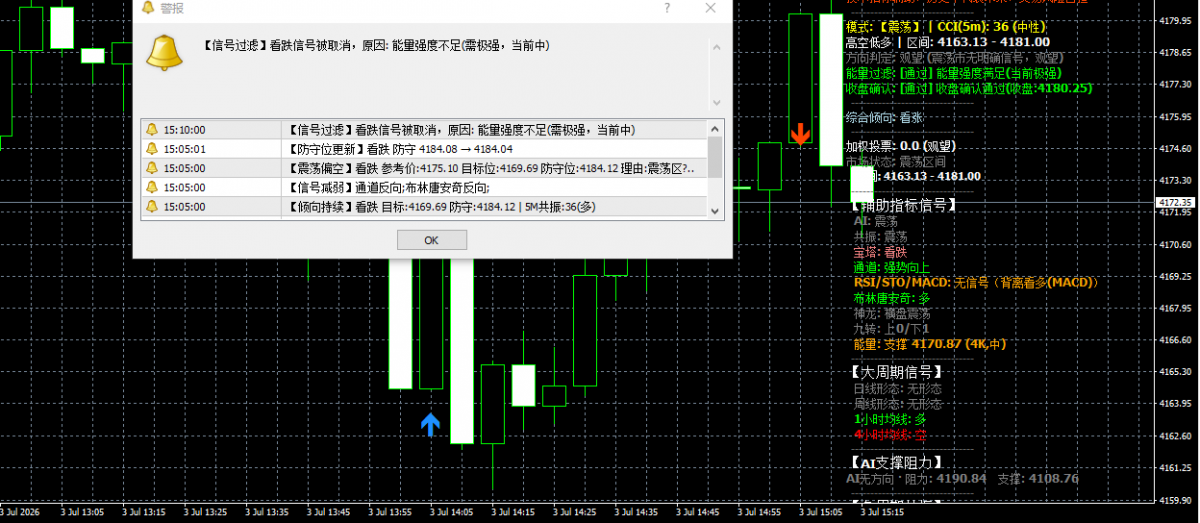Click the message area scroll-down arrow
The image size is (1200, 523).
(715, 103)
